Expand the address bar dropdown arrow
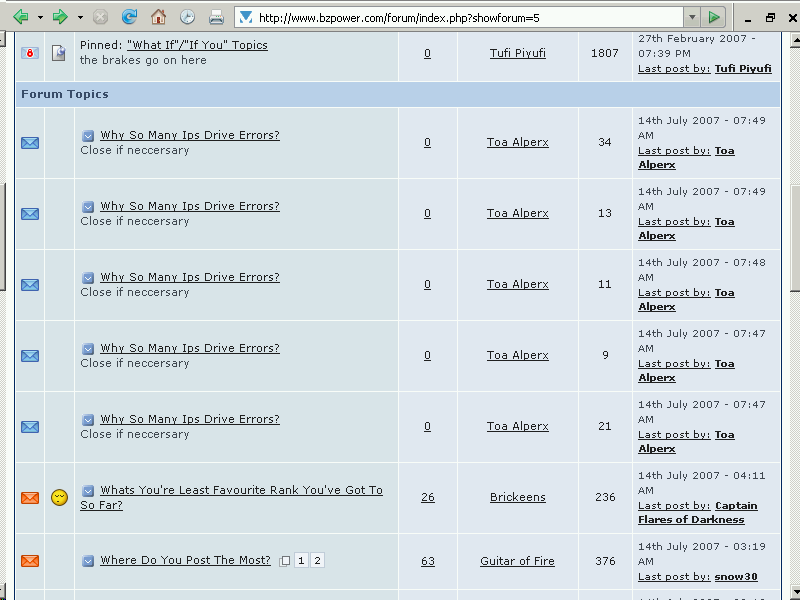This screenshot has width=800, height=600. click(692, 18)
